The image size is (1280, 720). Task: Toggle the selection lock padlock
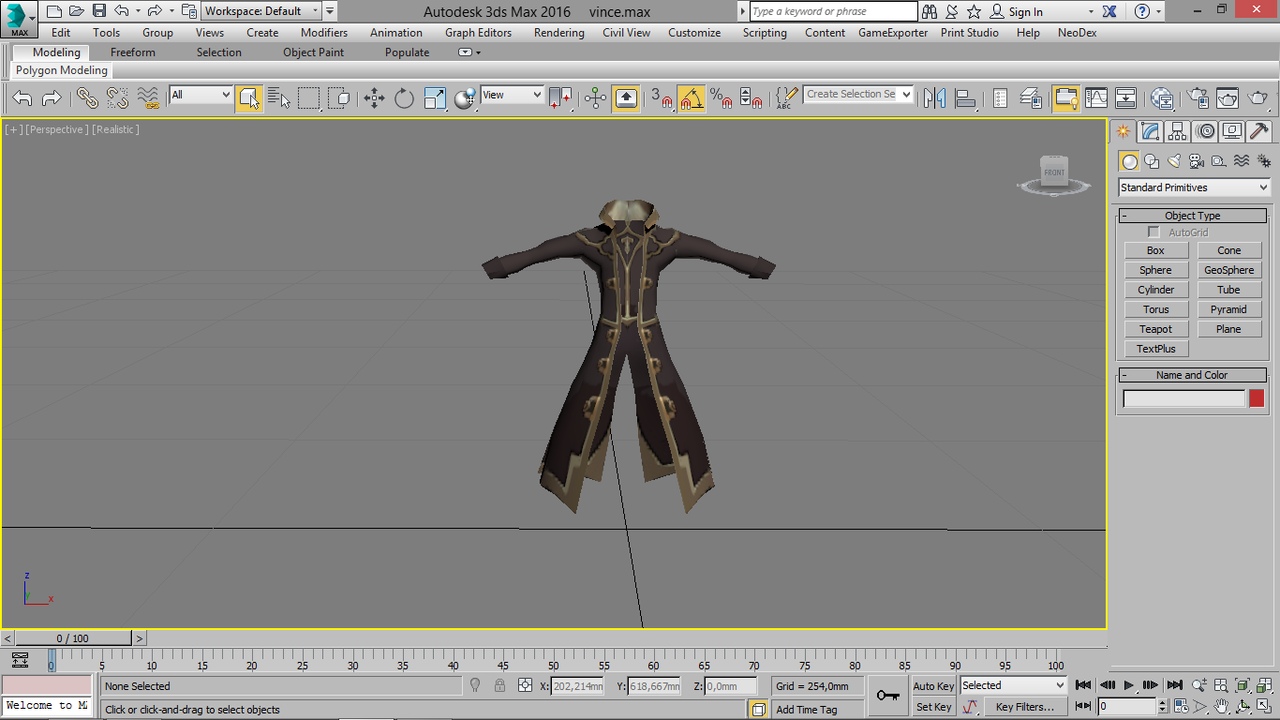(x=500, y=686)
